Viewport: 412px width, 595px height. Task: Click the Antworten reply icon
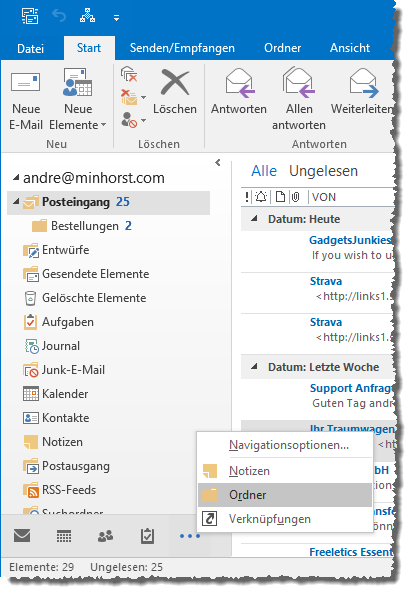click(x=239, y=82)
